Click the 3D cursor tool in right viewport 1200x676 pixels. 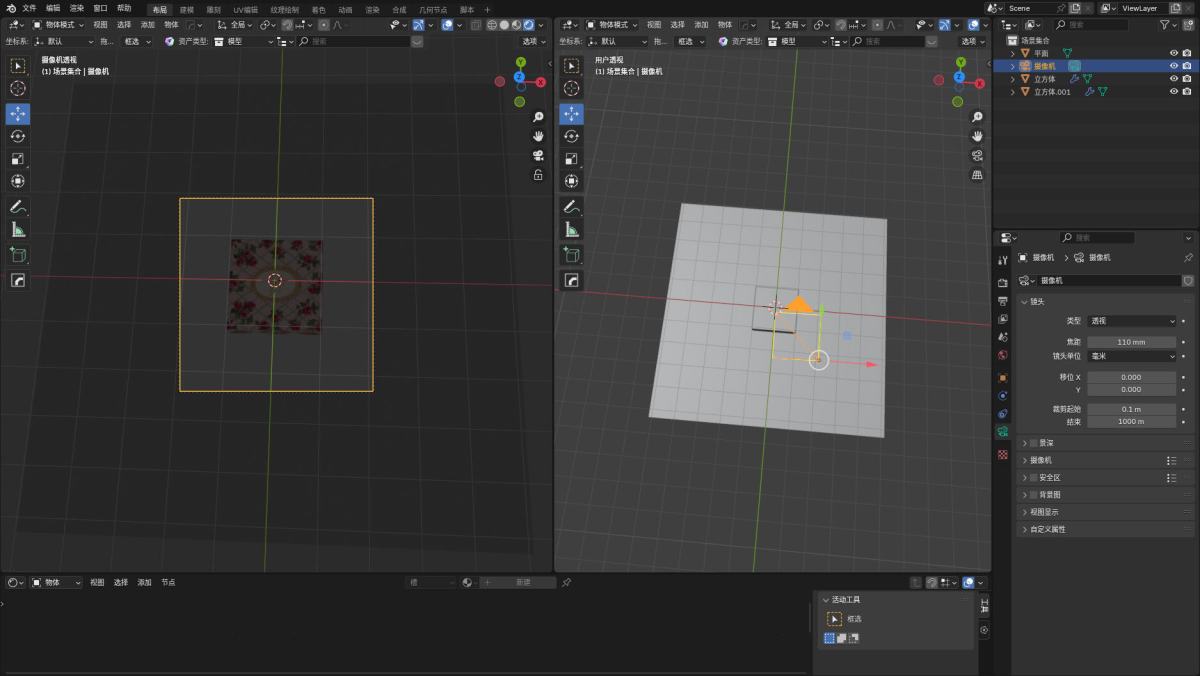pos(572,88)
